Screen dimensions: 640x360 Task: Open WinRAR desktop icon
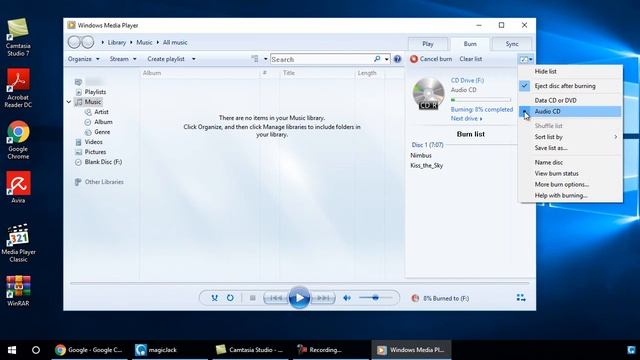coord(18,291)
